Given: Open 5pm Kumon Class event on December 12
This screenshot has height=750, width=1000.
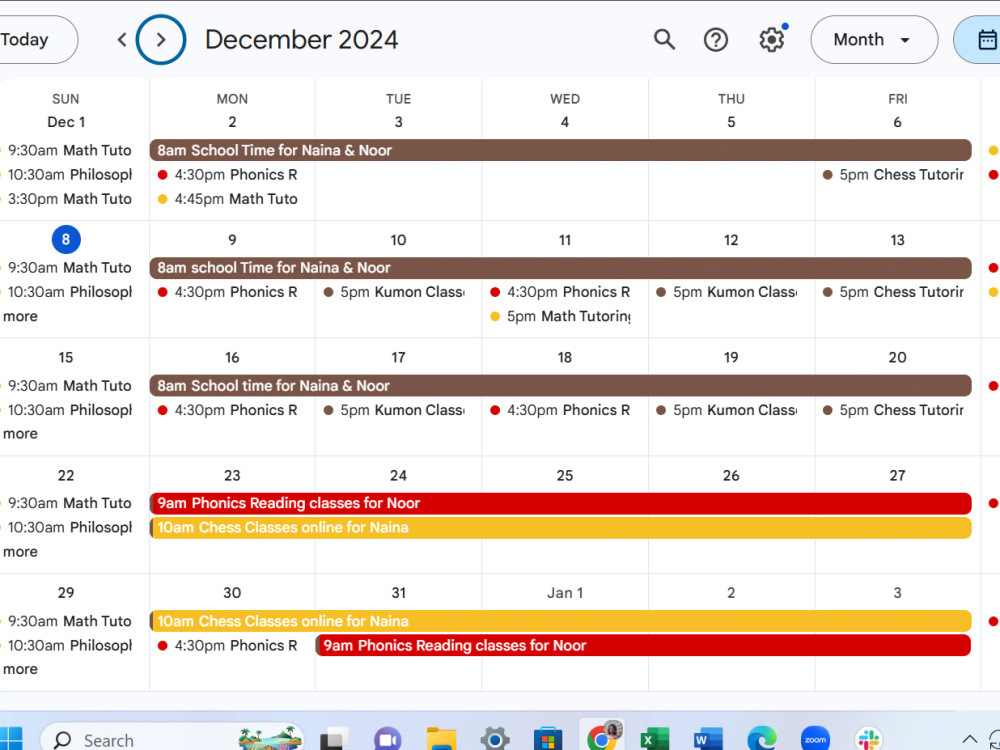Looking at the screenshot, I should pos(727,292).
